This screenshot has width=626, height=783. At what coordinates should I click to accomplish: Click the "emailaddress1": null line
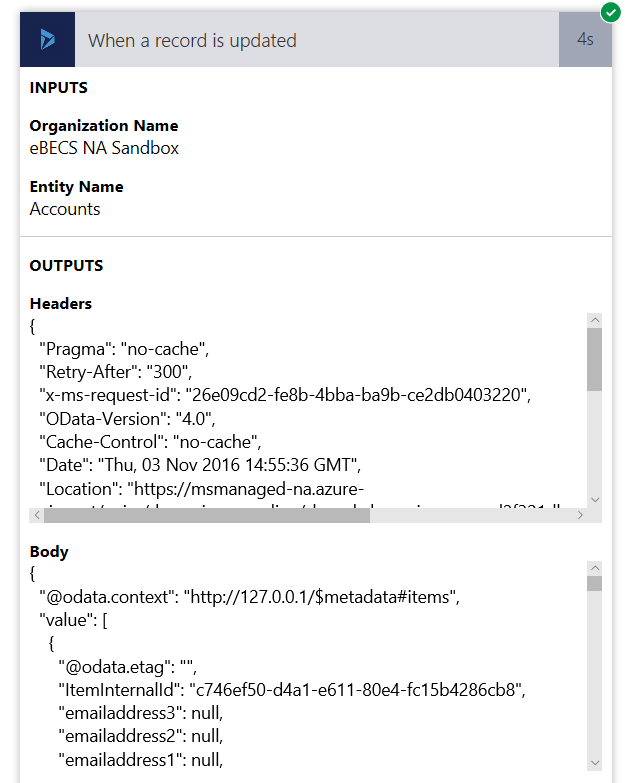[x=141, y=760]
